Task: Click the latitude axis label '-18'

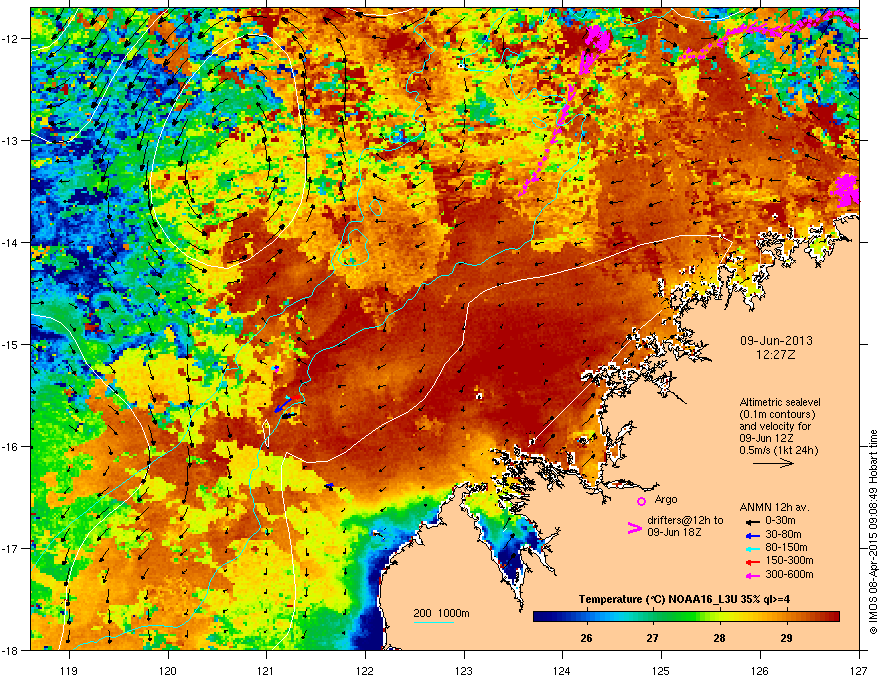Action: 10,650
